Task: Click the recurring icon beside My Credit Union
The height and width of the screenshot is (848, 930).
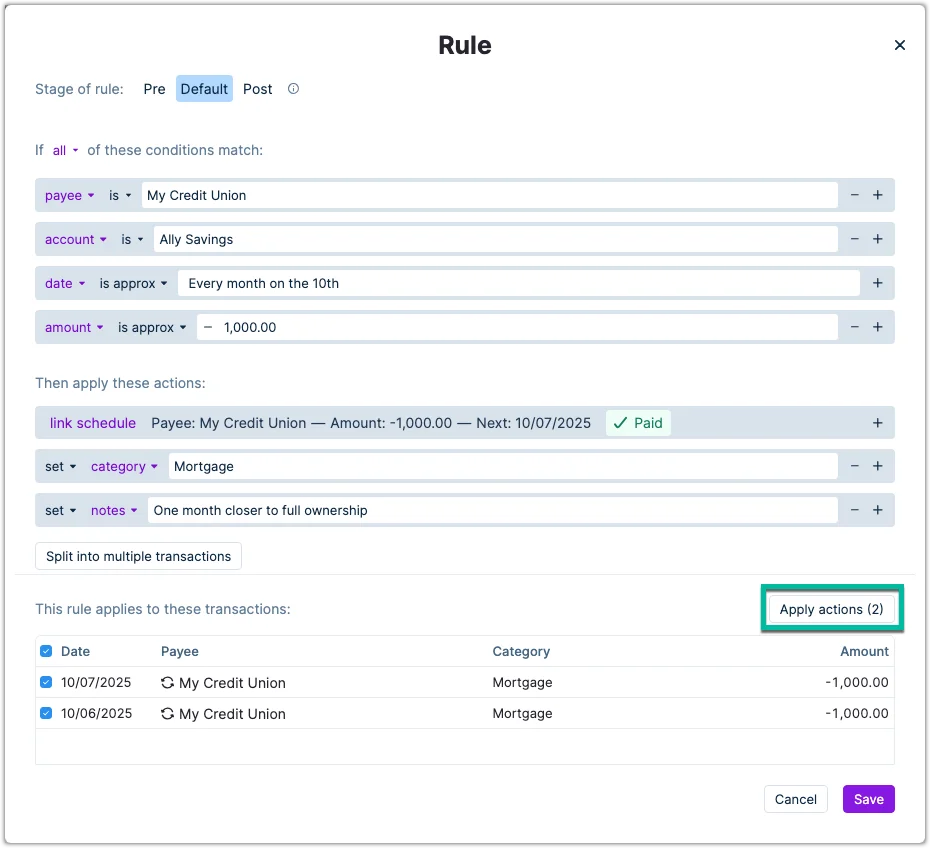Action: [x=167, y=683]
